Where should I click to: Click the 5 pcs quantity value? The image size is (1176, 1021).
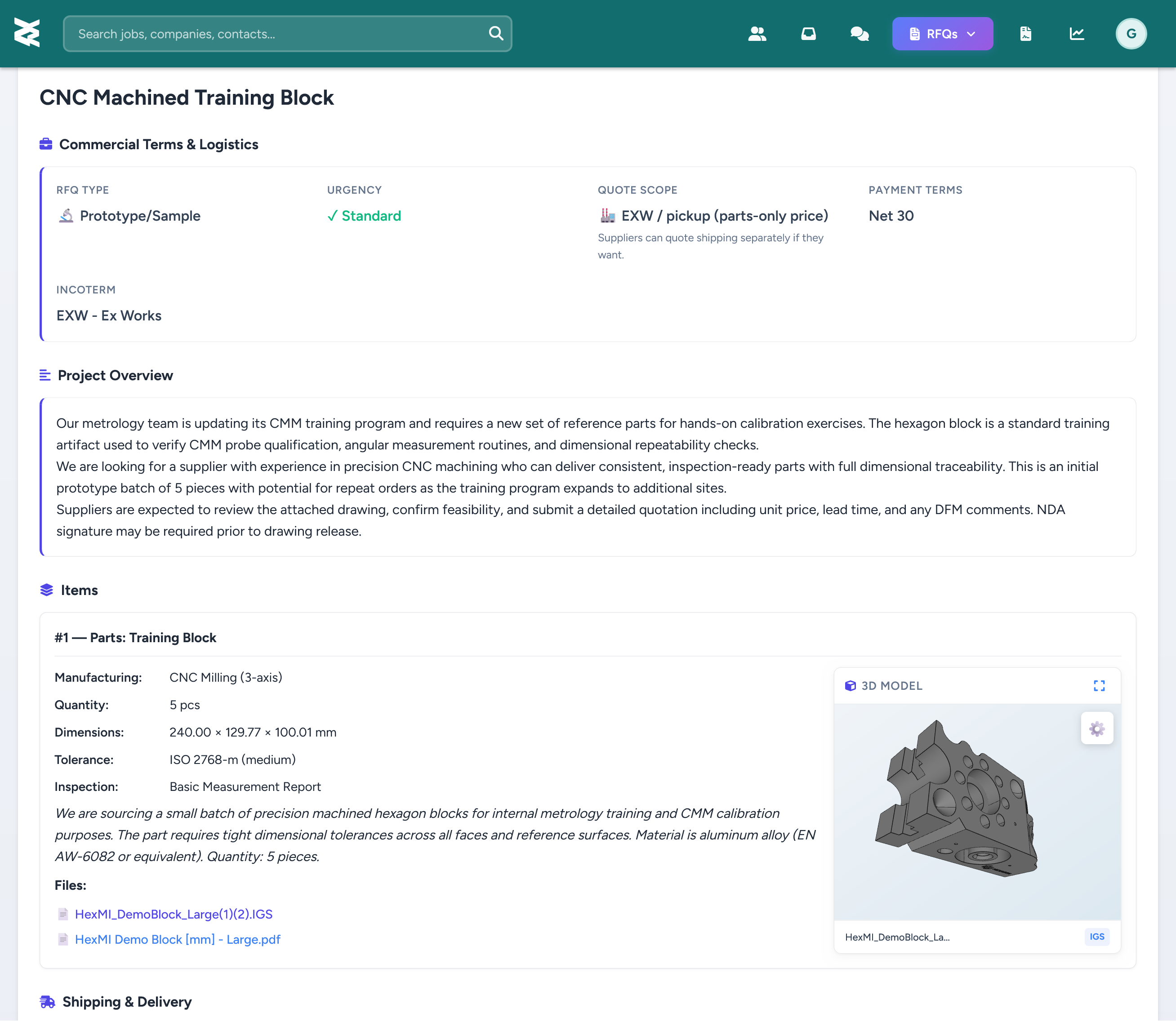(185, 705)
